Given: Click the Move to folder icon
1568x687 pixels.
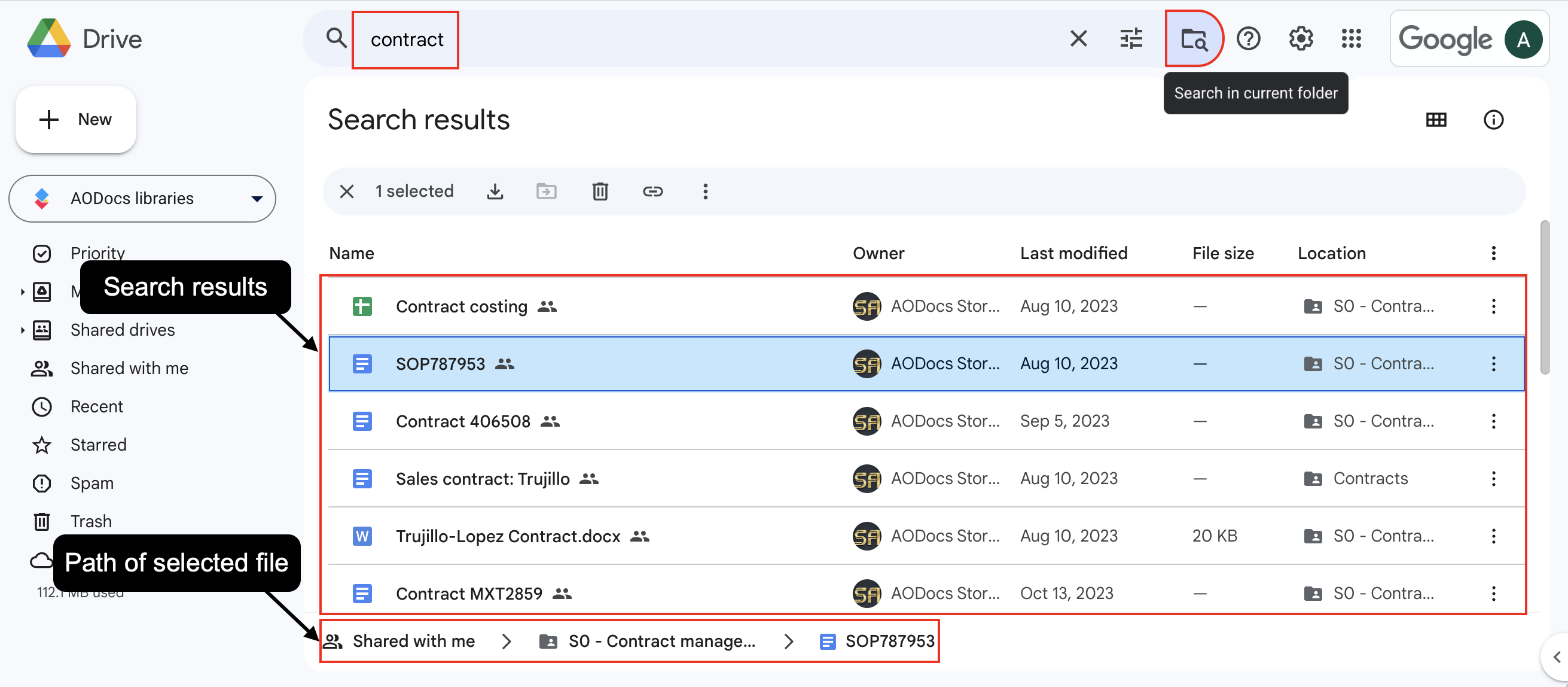Looking at the screenshot, I should tap(546, 191).
